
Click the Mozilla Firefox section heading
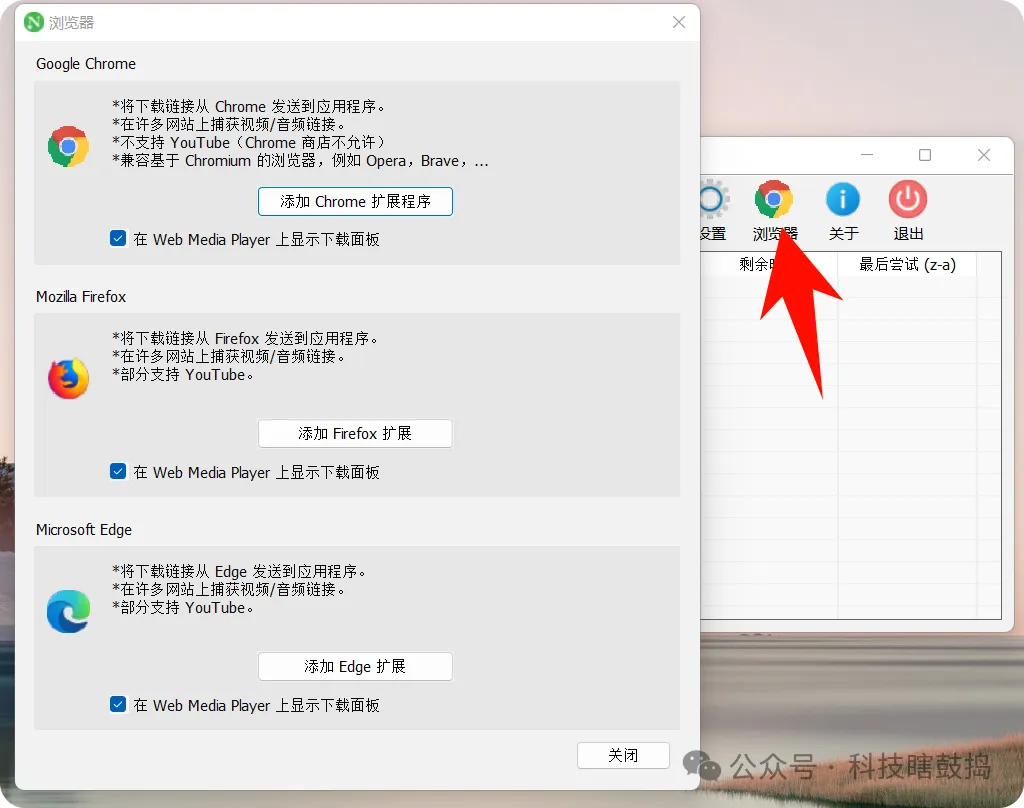81,297
